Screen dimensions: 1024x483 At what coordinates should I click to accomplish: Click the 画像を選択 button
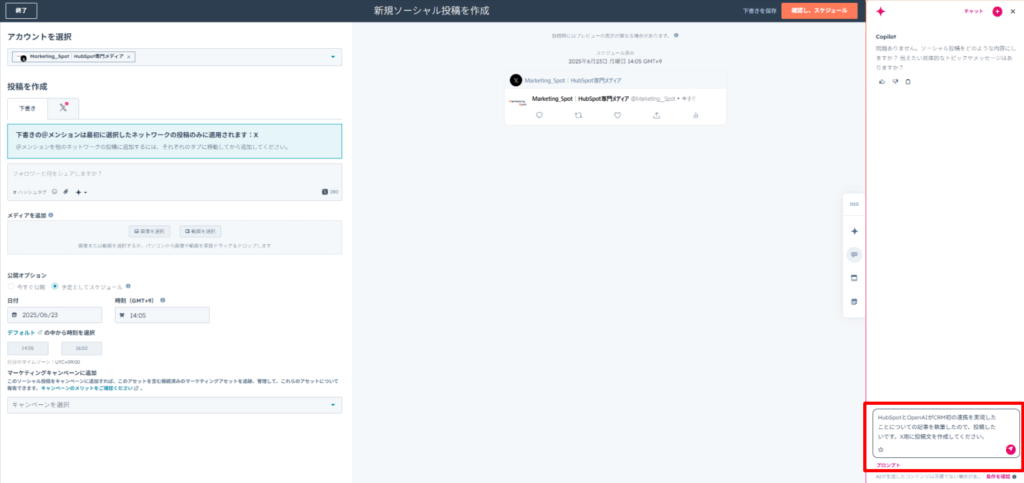tap(150, 231)
